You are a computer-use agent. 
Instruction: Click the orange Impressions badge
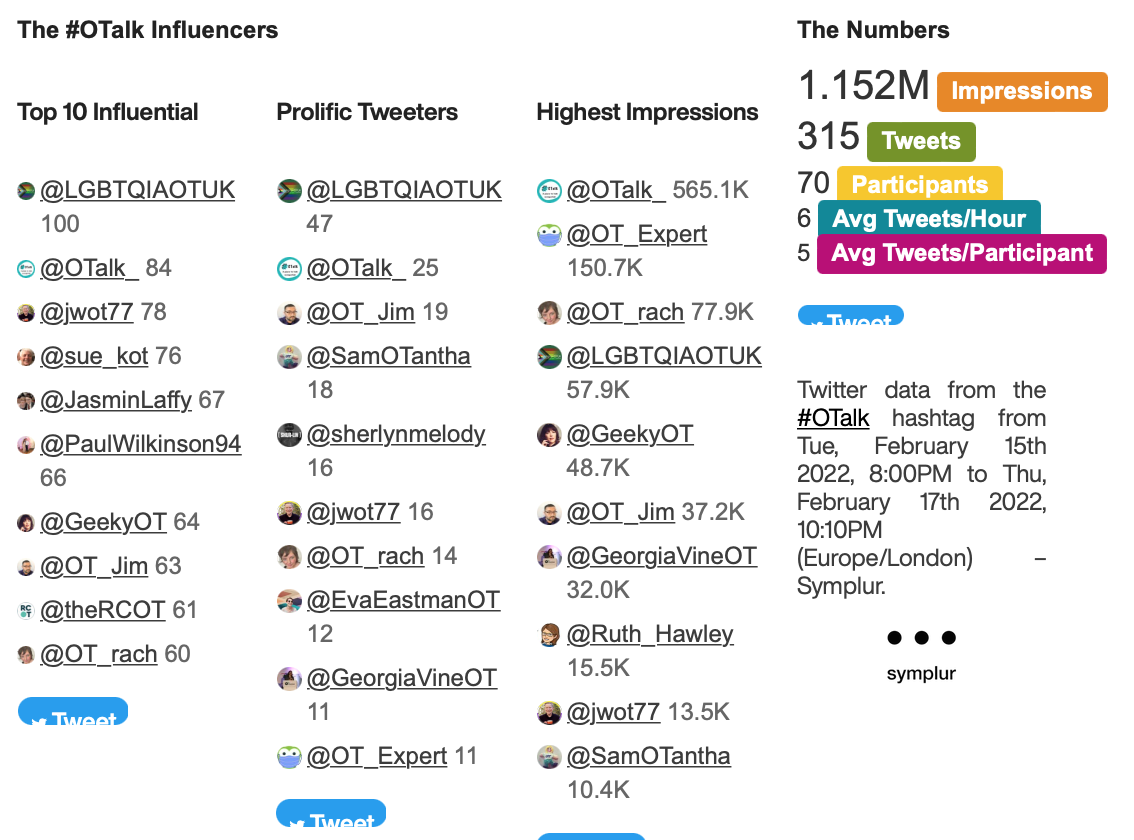pyautogui.click(x=1022, y=91)
